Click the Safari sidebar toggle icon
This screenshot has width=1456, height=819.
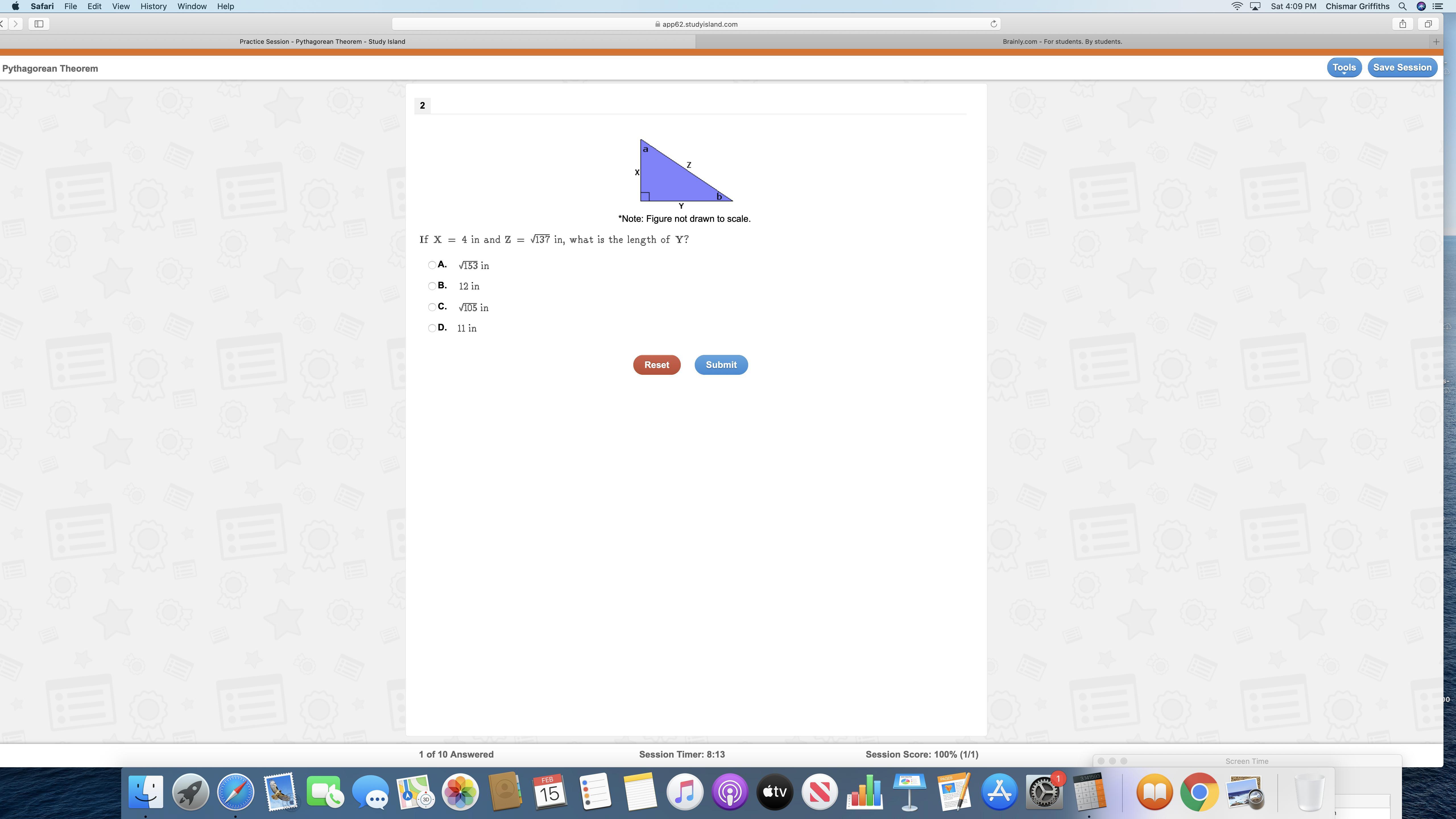39,24
